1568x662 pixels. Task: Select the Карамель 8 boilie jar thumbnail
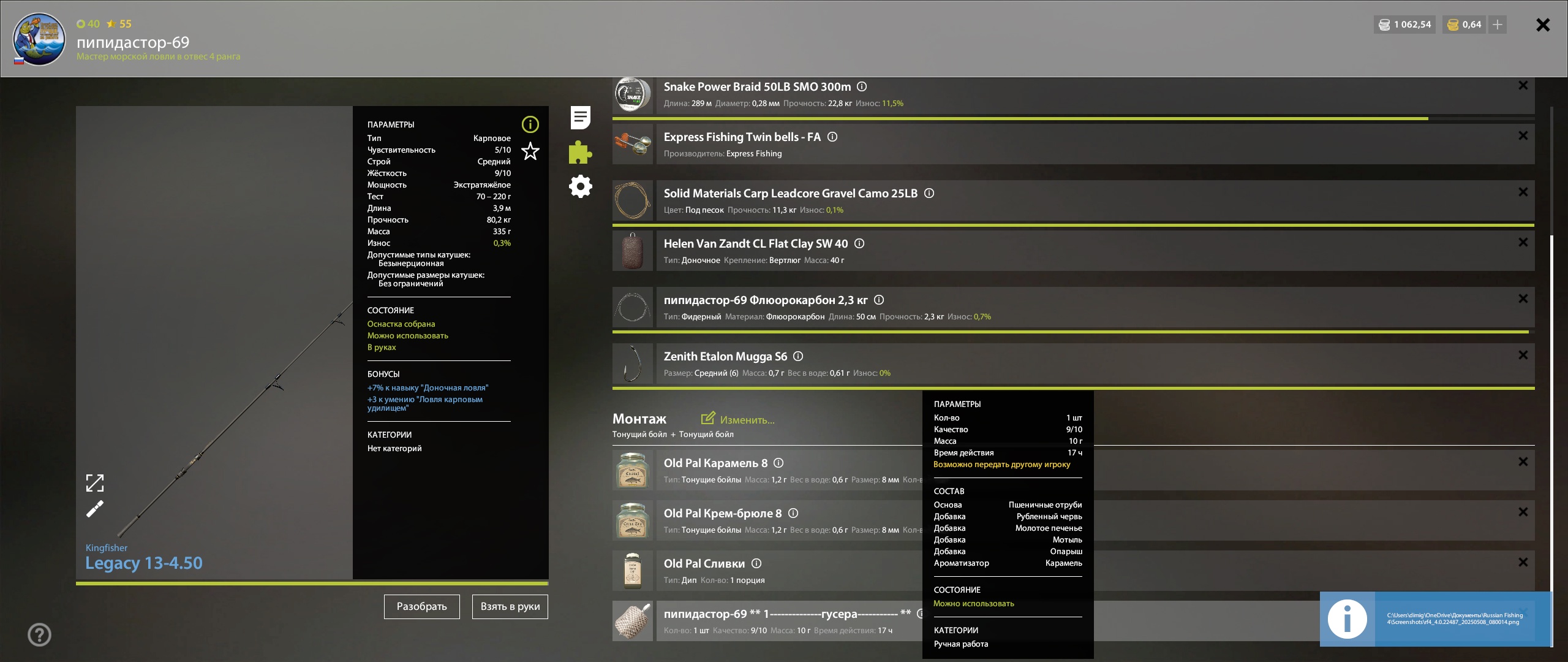pos(633,470)
